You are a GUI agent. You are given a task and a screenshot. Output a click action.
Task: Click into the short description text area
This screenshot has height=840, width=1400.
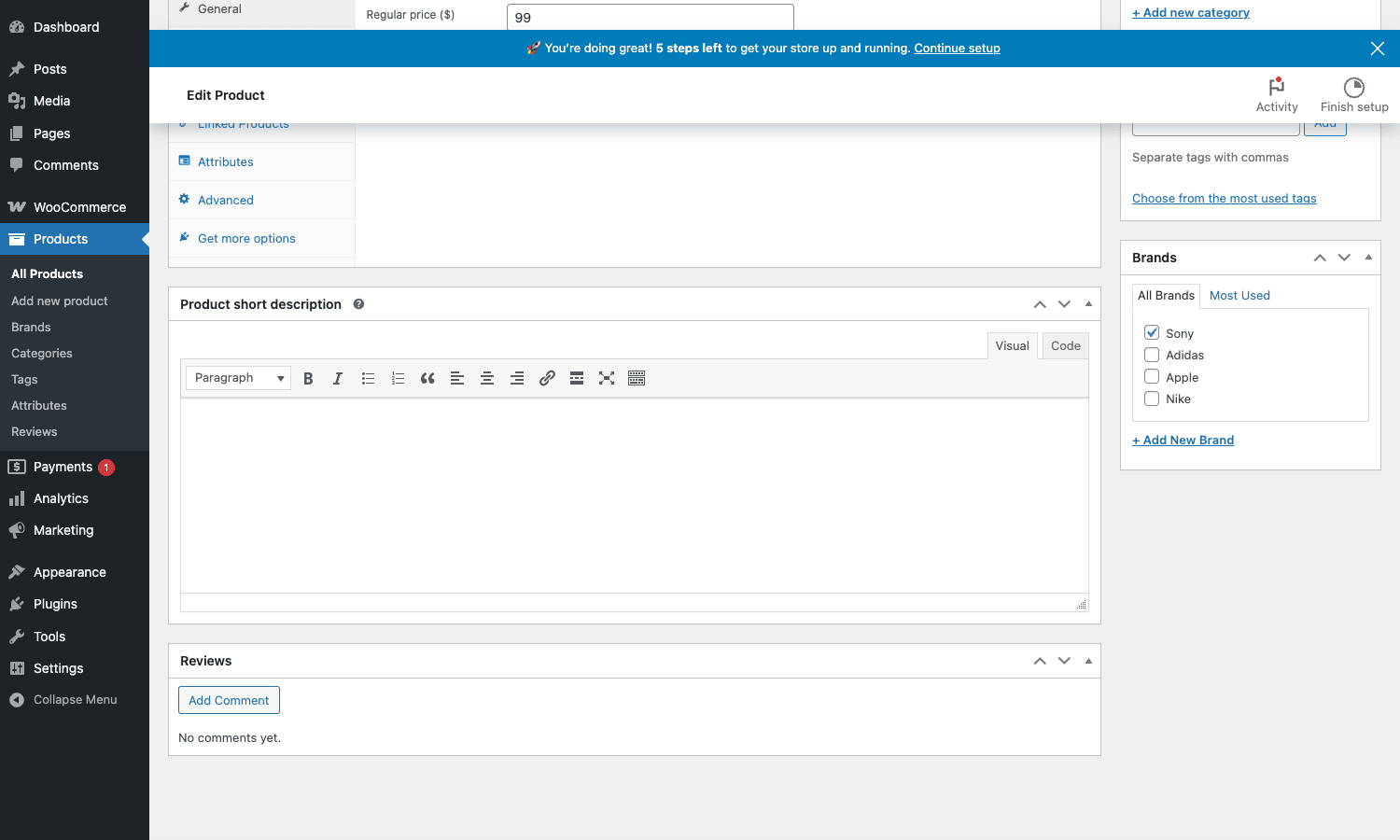pyautogui.click(x=635, y=496)
